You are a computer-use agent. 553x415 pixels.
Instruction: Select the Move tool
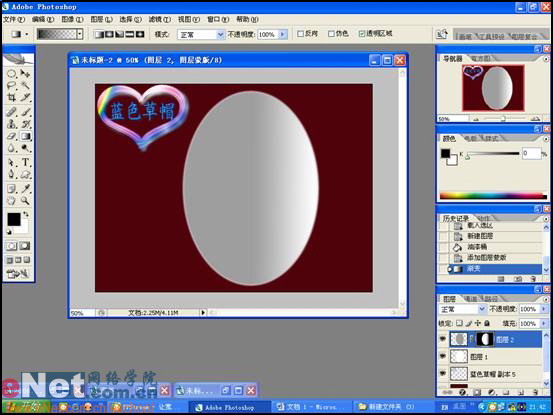point(25,73)
